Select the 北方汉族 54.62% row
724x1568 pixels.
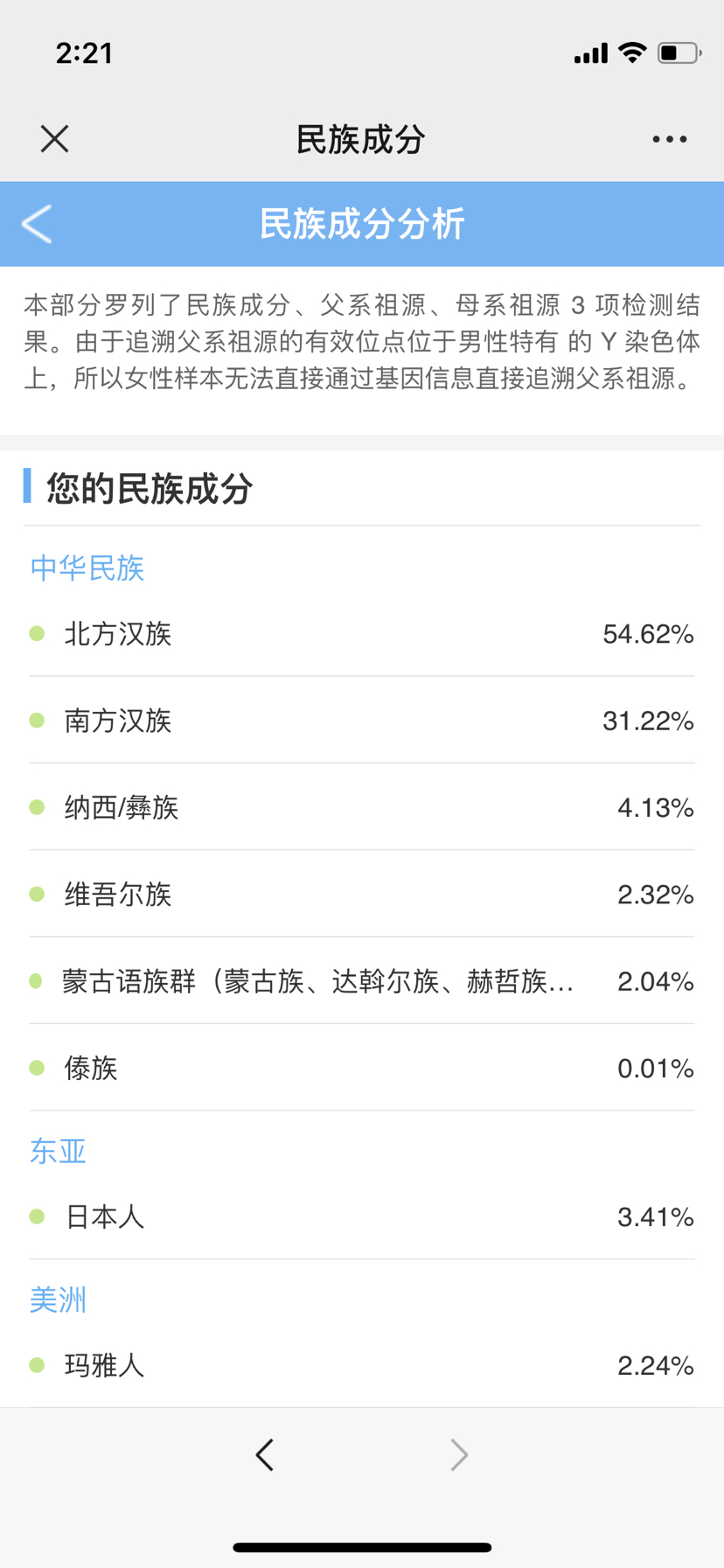[x=361, y=634]
